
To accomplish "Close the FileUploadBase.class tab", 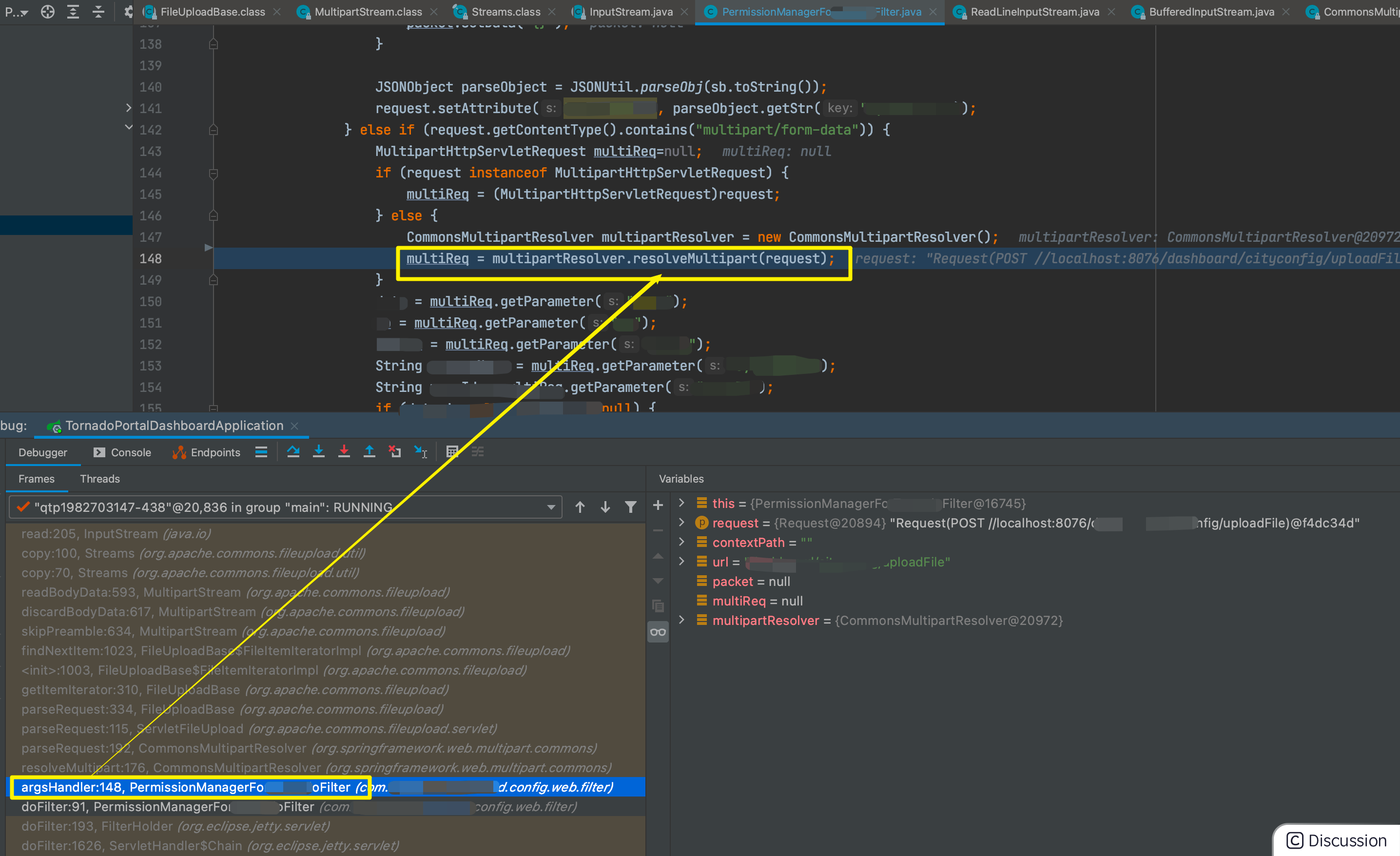I will tap(277, 12).
